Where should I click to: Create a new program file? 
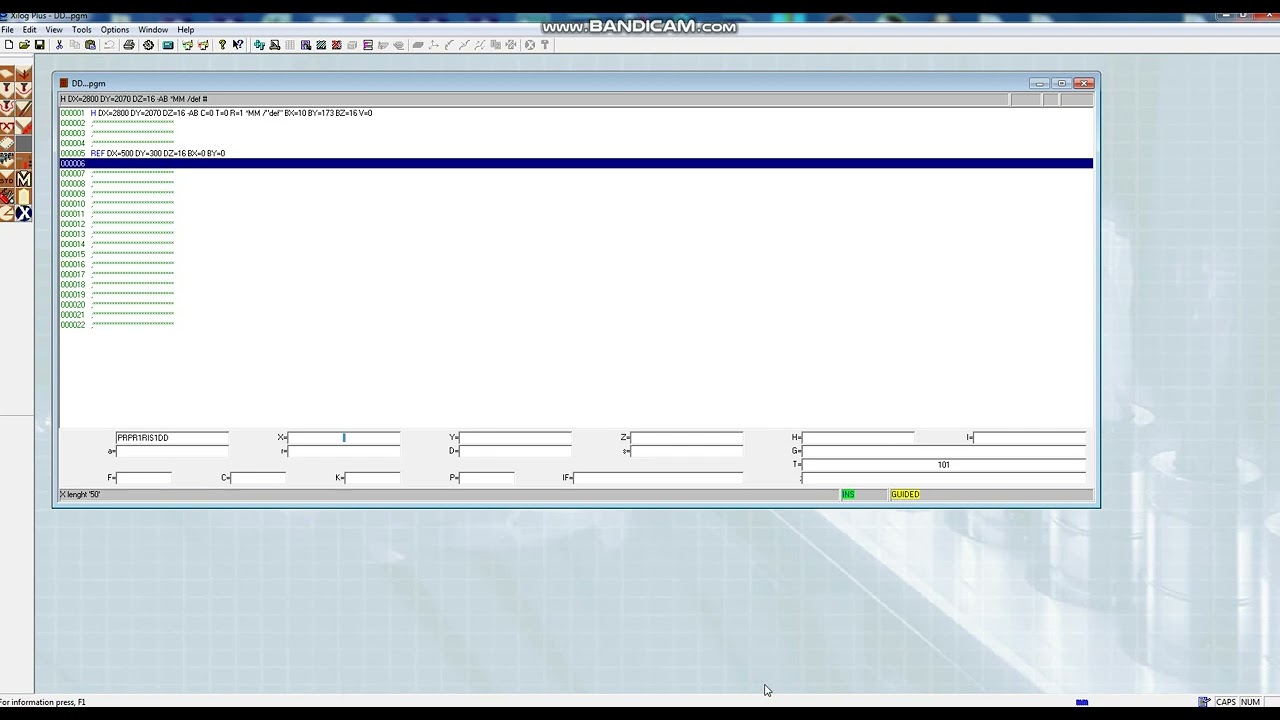[9, 45]
